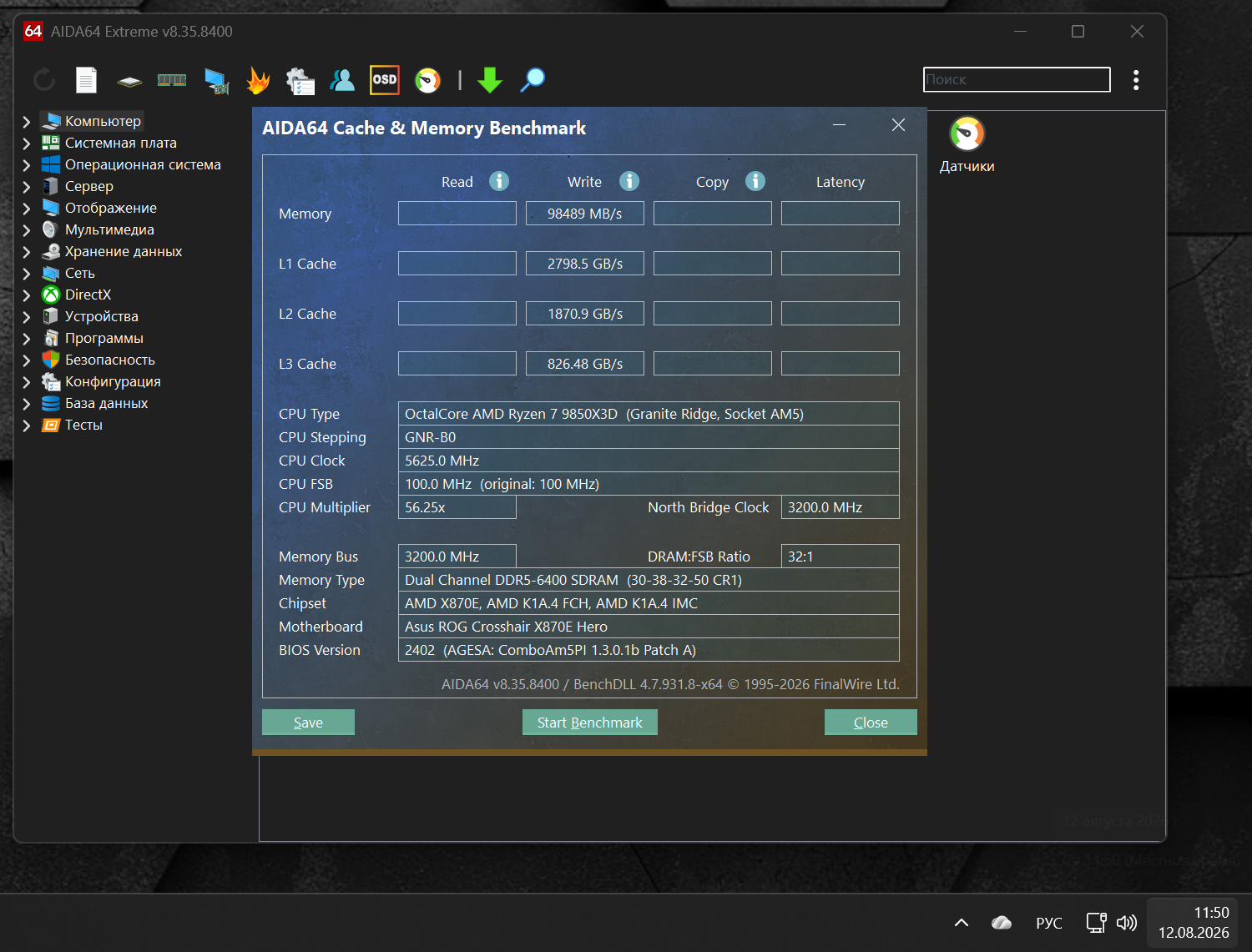Click the orange icon beside Тесты

click(x=51, y=425)
